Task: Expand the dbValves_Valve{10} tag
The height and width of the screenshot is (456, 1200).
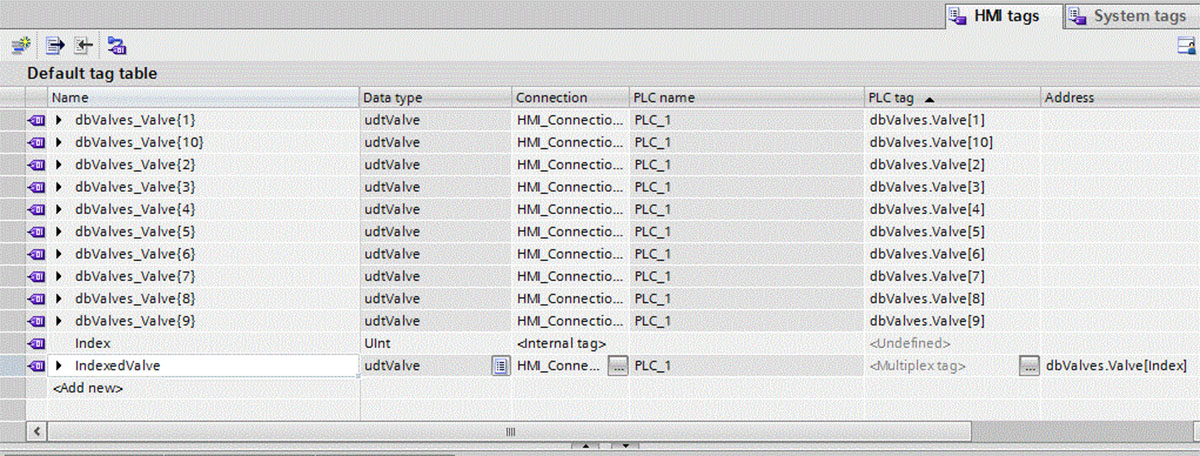Action: coord(59,142)
